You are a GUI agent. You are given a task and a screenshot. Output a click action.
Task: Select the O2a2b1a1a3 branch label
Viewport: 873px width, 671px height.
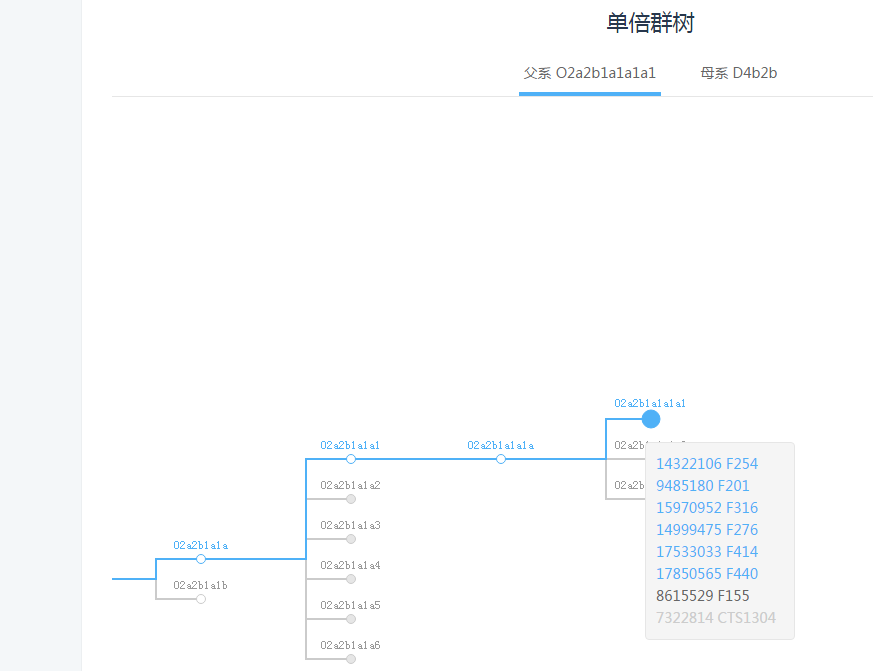tap(350, 526)
